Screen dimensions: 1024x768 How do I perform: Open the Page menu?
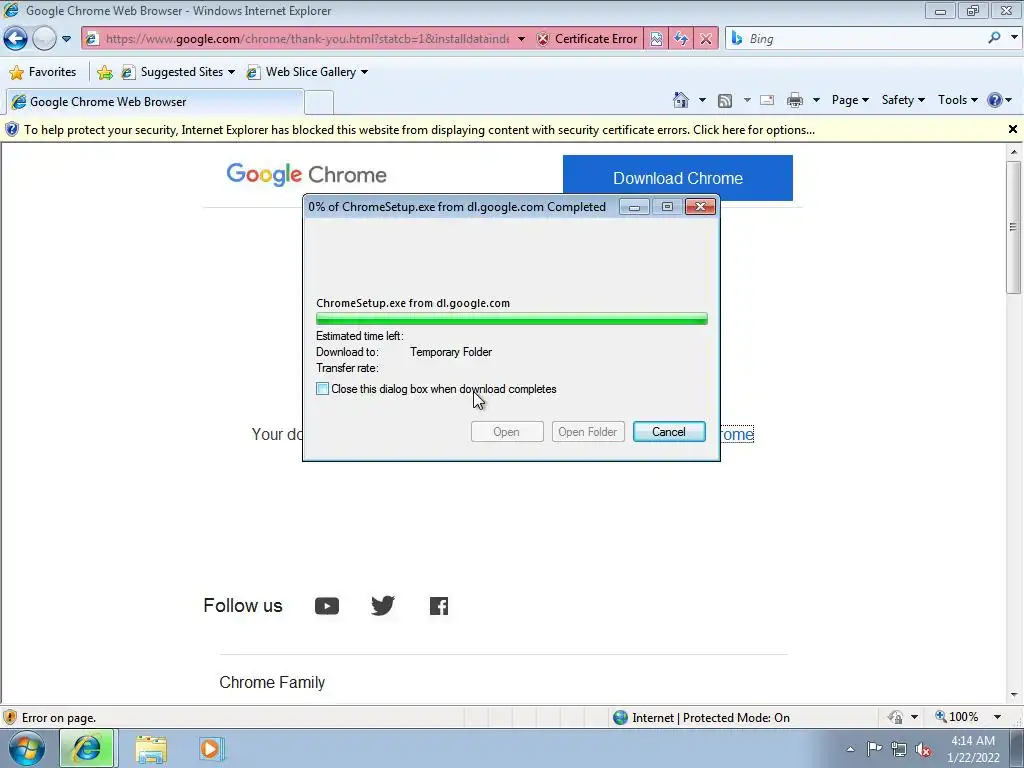point(850,100)
